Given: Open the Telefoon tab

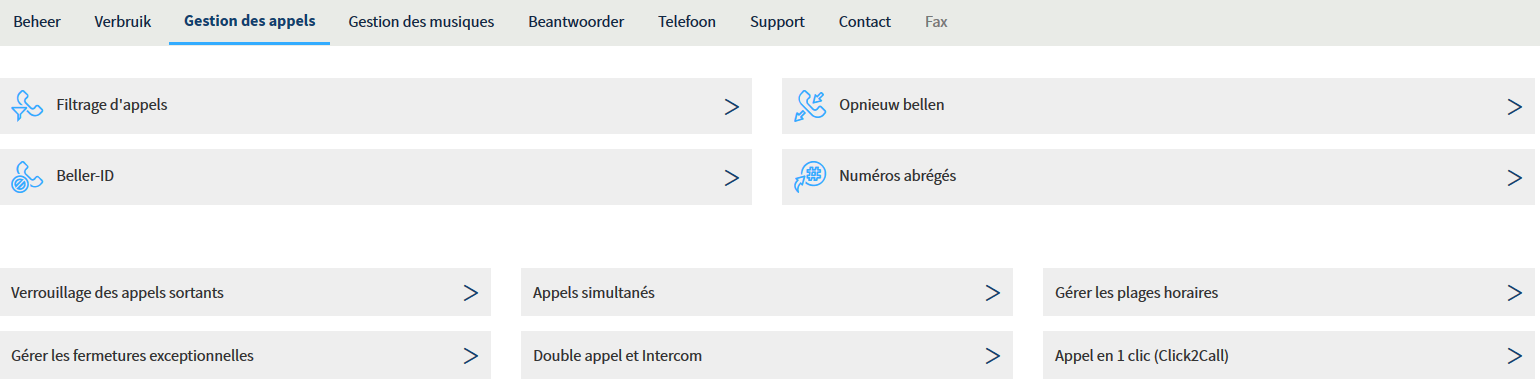Looking at the screenshot, I should click(x=687, y=22).
